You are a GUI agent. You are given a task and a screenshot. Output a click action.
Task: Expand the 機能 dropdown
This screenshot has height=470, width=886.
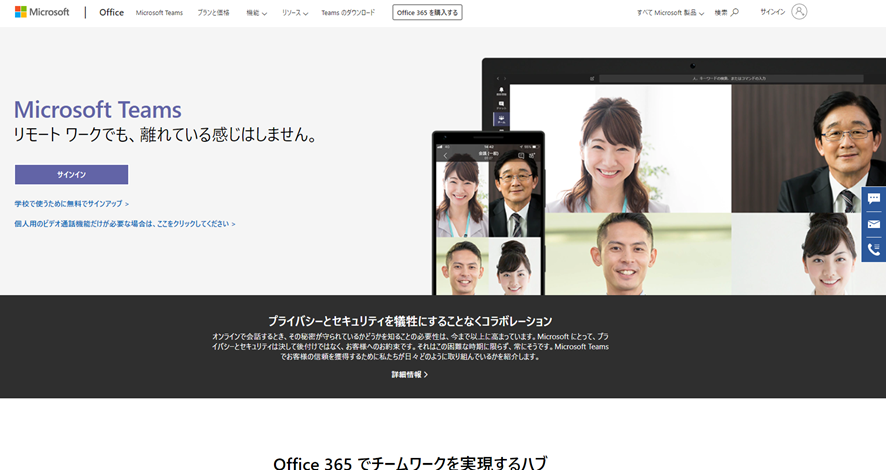(x=257, y=12)
